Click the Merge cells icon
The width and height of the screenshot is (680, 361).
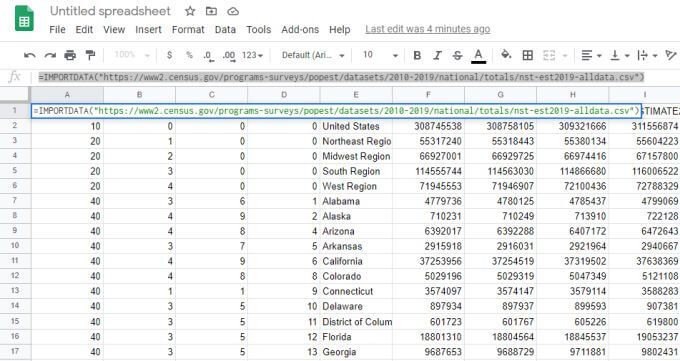click(549, 55)
